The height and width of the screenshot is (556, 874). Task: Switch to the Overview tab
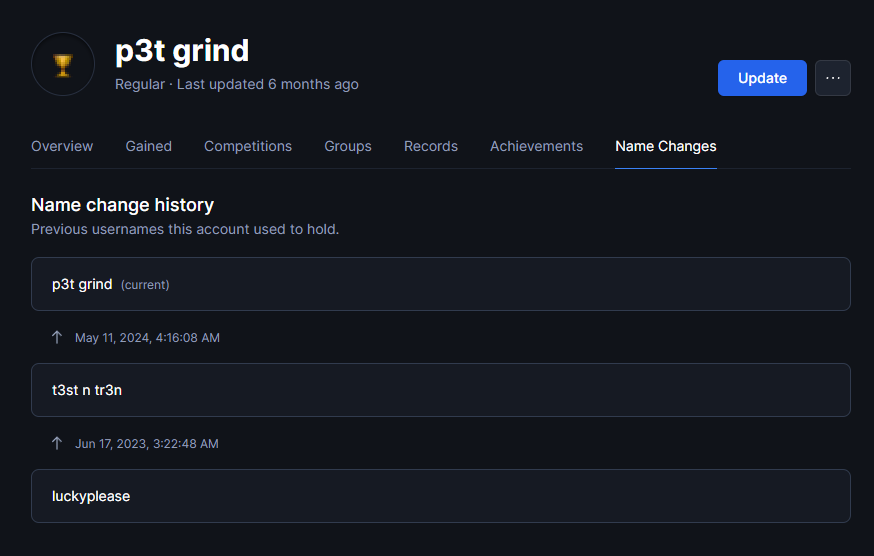(62, 146)
